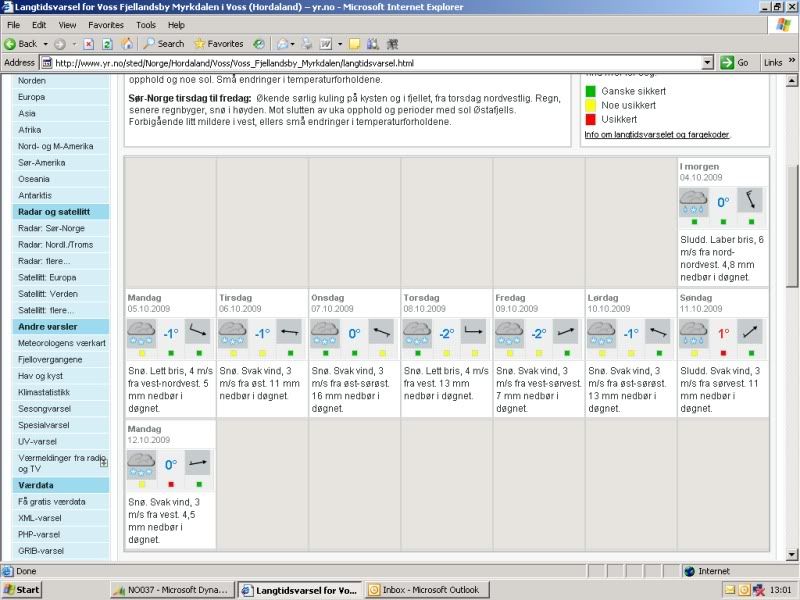The width and height of the screenshot is (800, 600).
Task: Click the Stop button in browser toolbar
Action: click(90, 44)
